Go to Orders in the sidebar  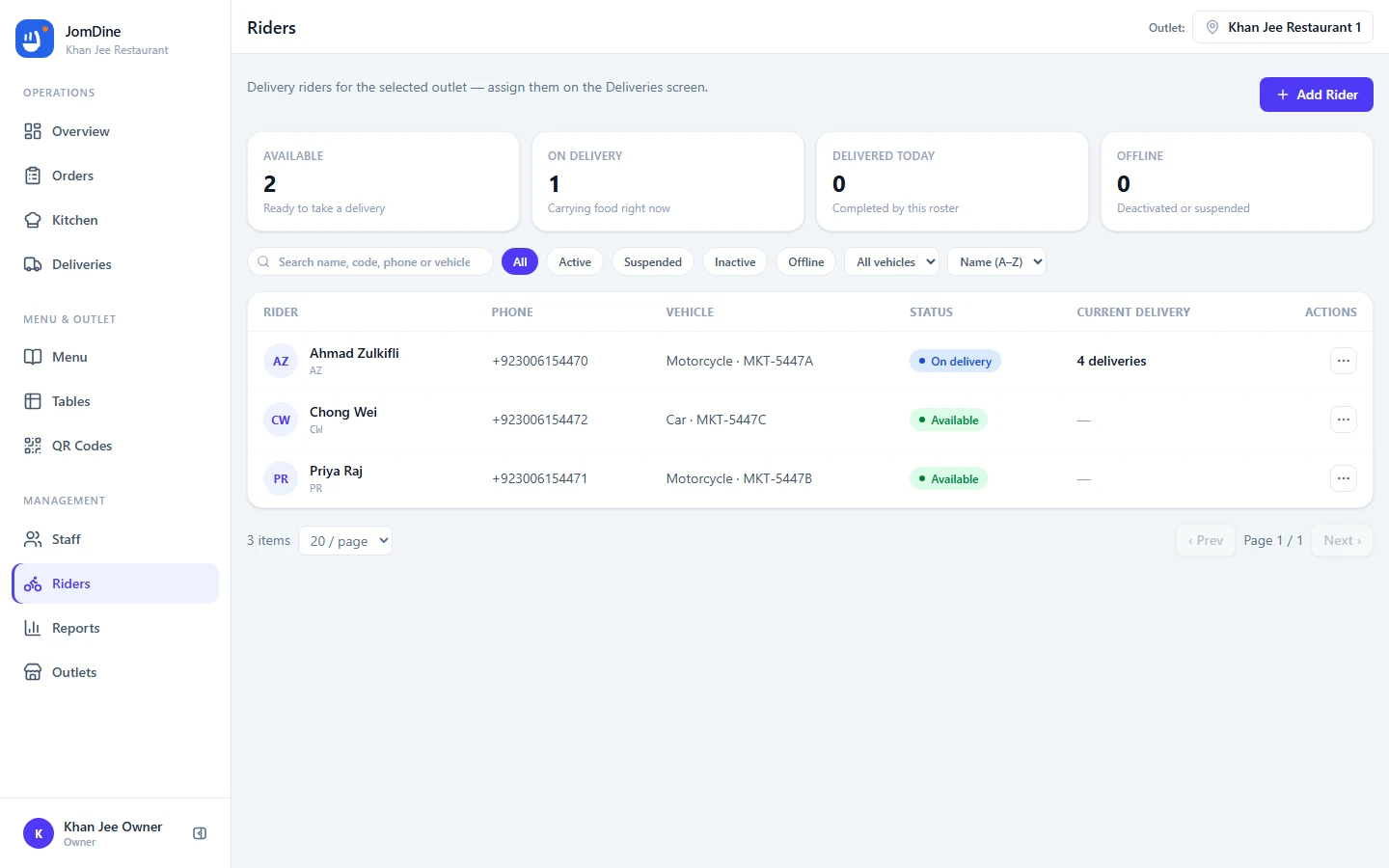coord(116,176)
